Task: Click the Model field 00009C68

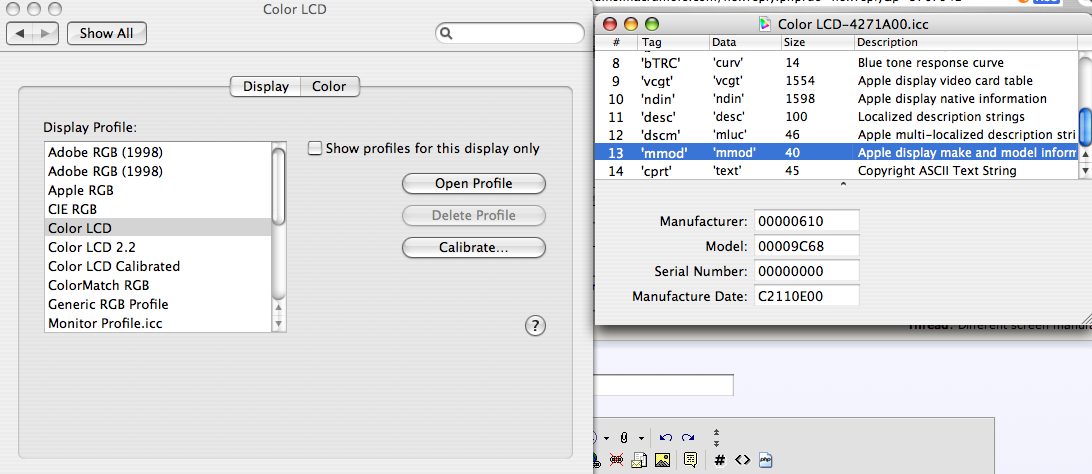Action: [x=806, y=246]
